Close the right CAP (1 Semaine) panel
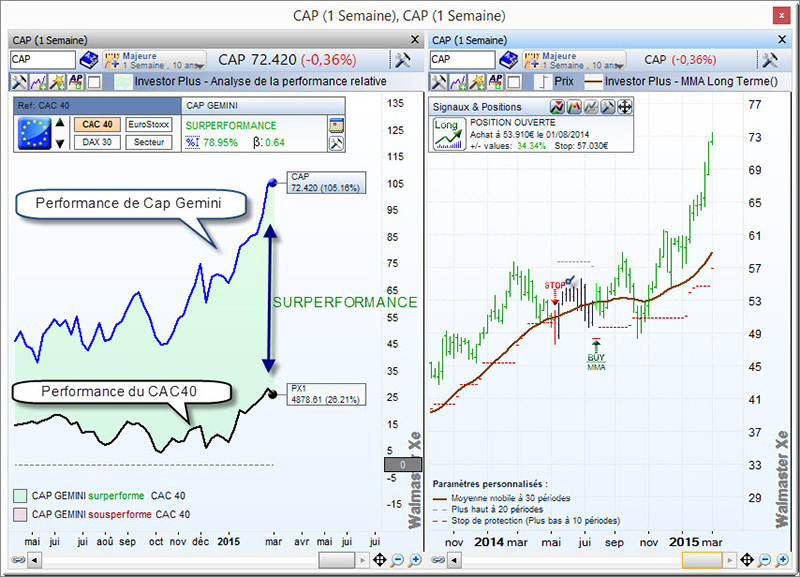This screenshot has width=800, height=577. point(782,40)
